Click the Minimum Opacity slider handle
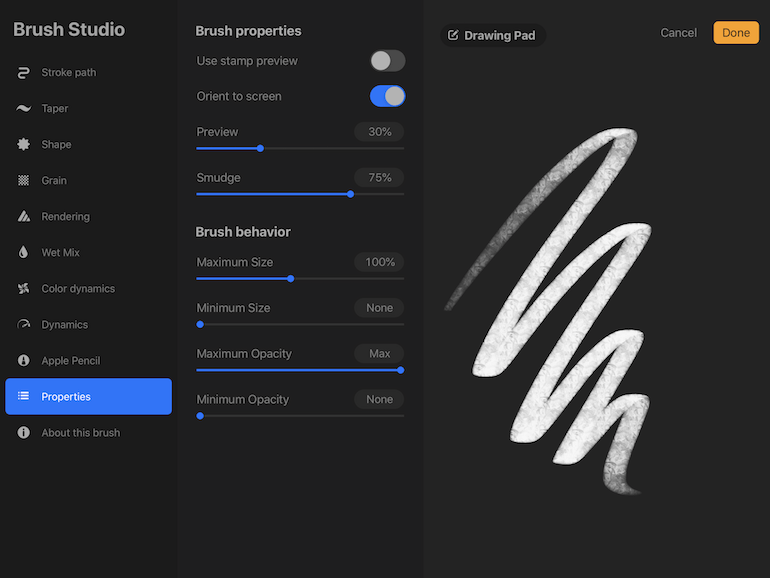The image size is (770, 578). coord(200,415)
